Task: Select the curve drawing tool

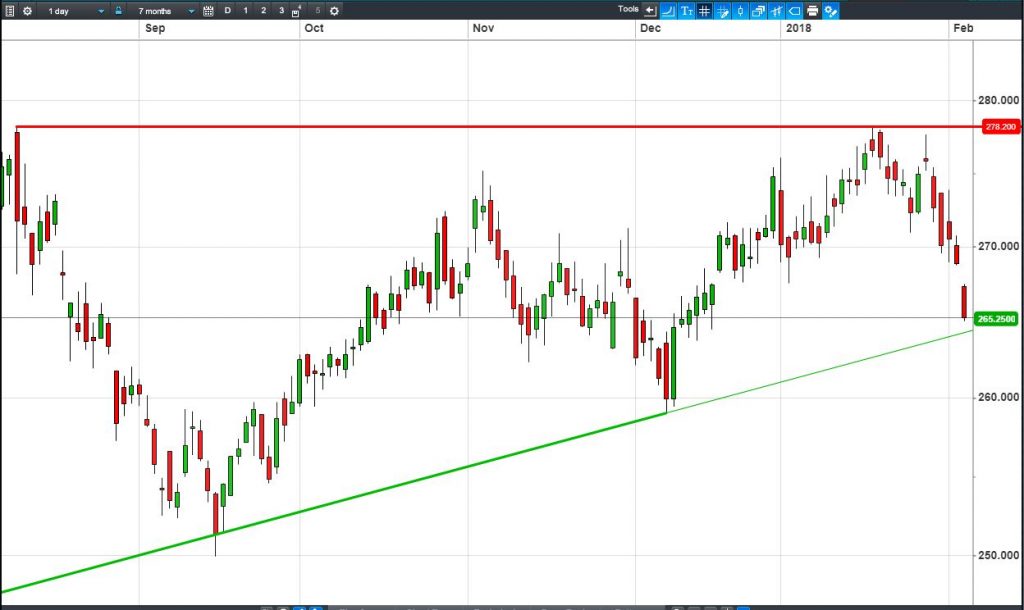Action: pos(668,10)
